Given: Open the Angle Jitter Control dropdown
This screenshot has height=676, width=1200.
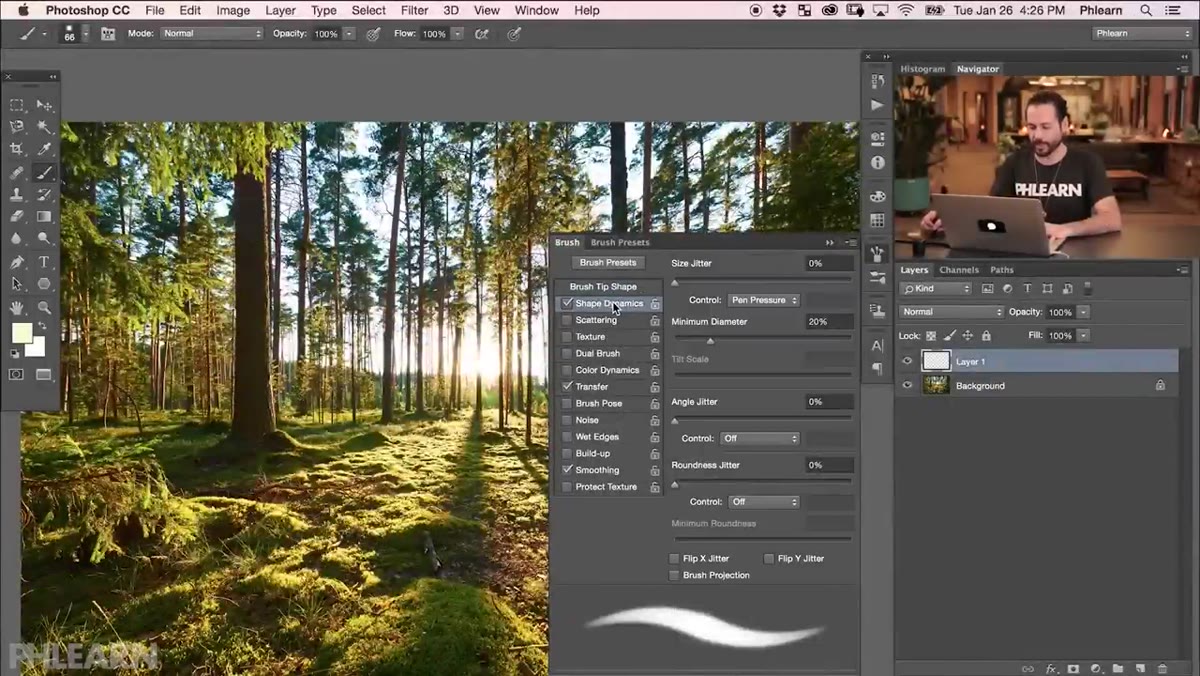Looking at the screenshot, I should click(760, 438).
